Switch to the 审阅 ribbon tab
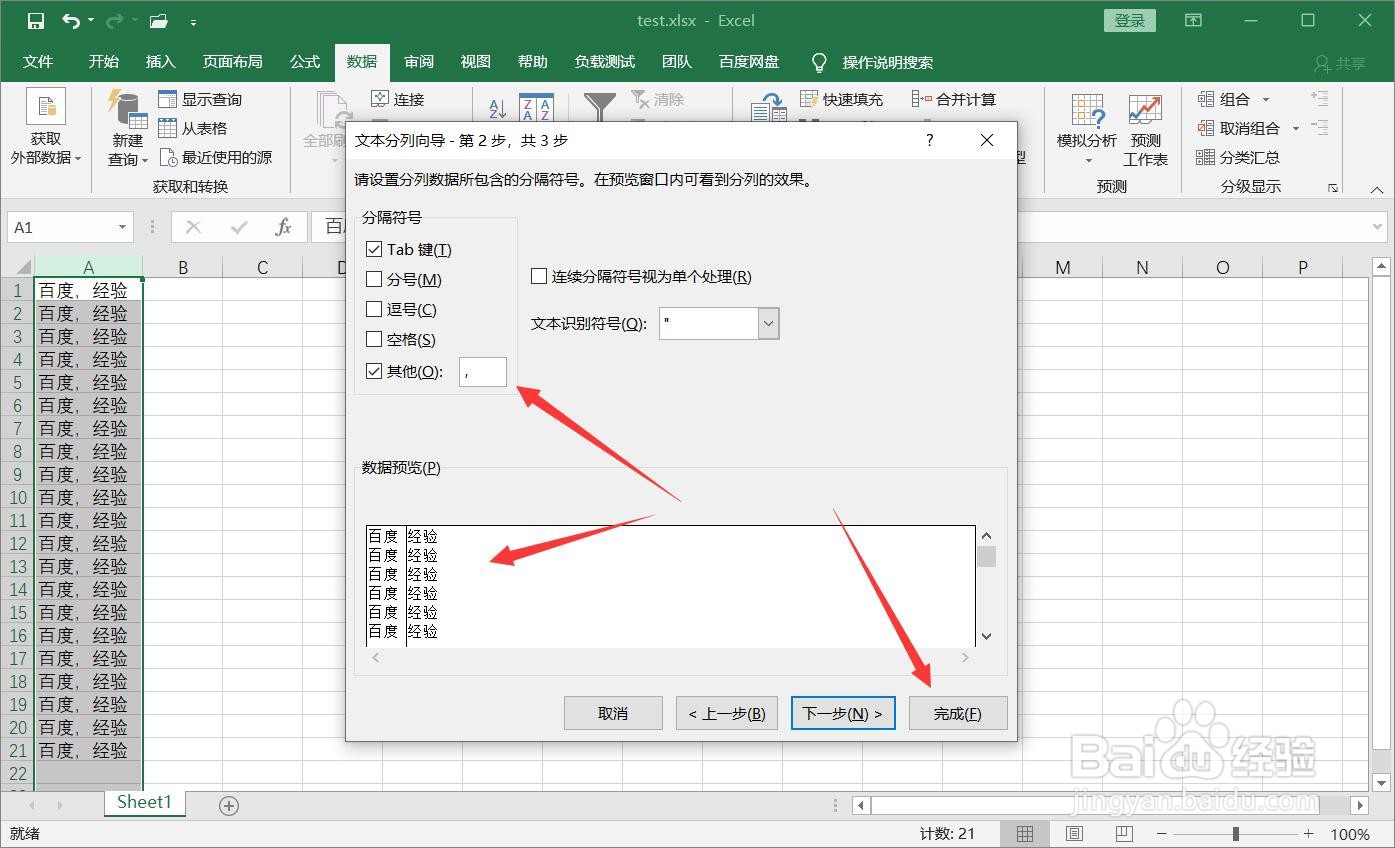Screen dimensions: 1395x848 click(x=419, y=61)
